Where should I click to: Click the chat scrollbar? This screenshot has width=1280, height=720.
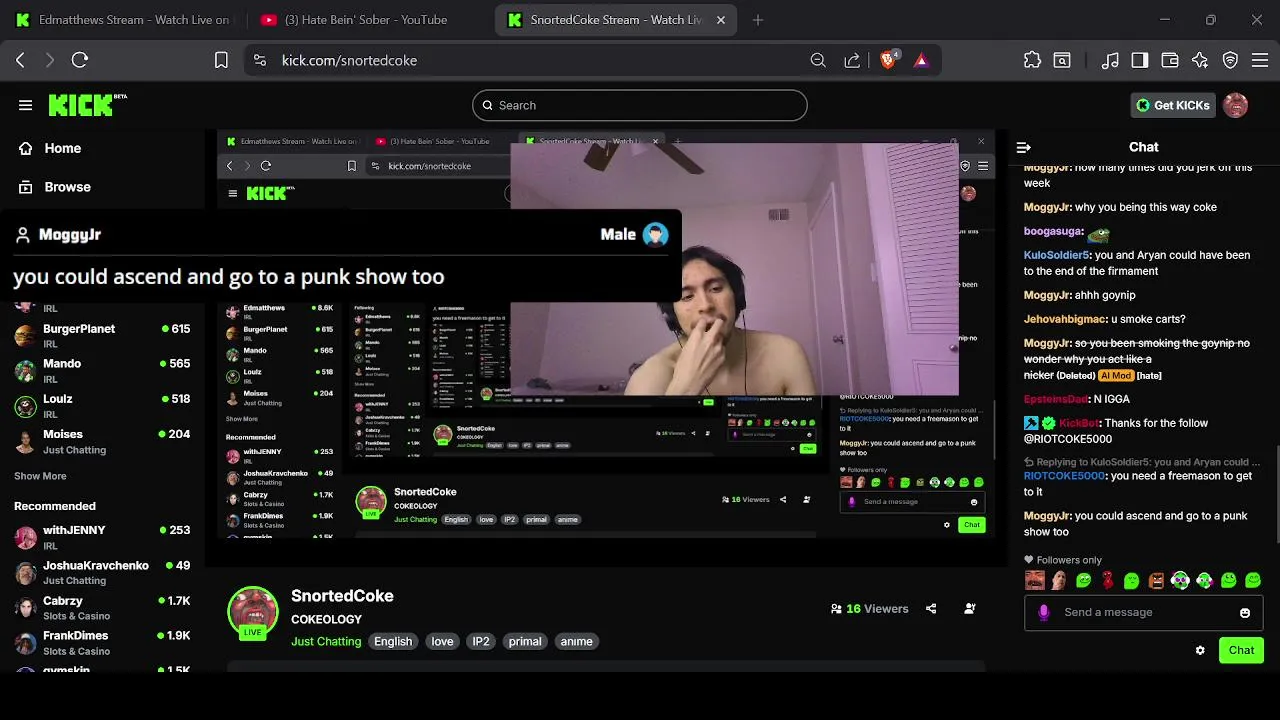(x=1276, y=492)
